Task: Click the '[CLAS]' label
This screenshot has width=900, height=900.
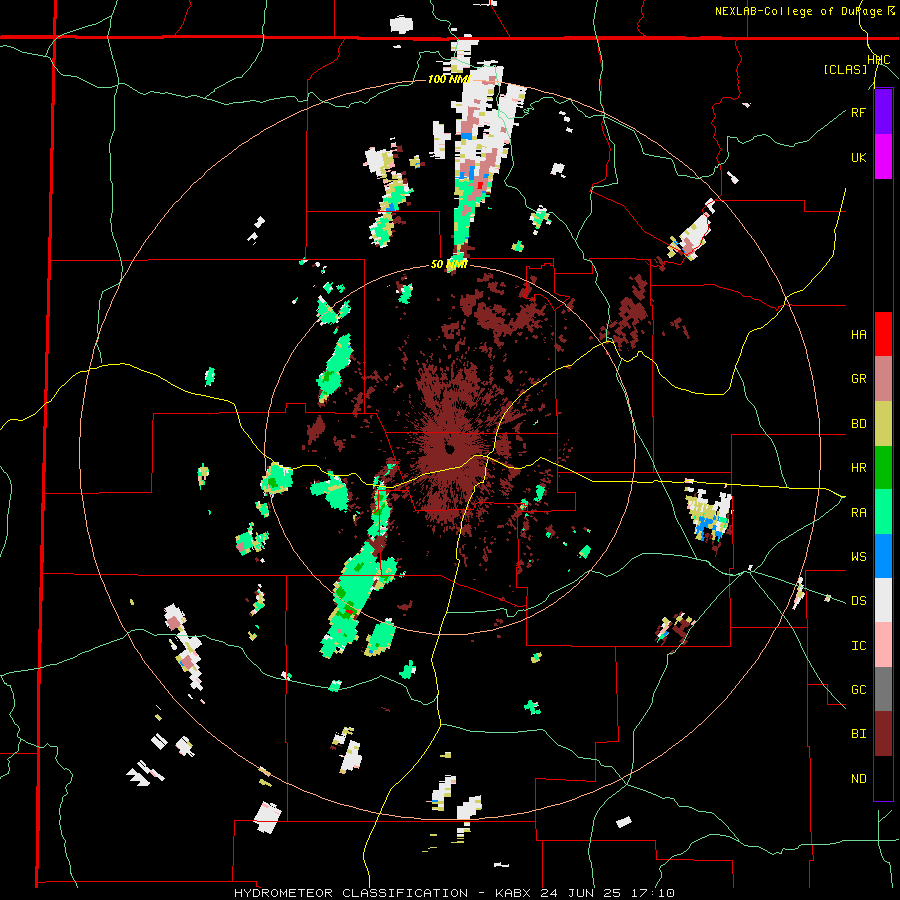Action: [x=845, y=69]
